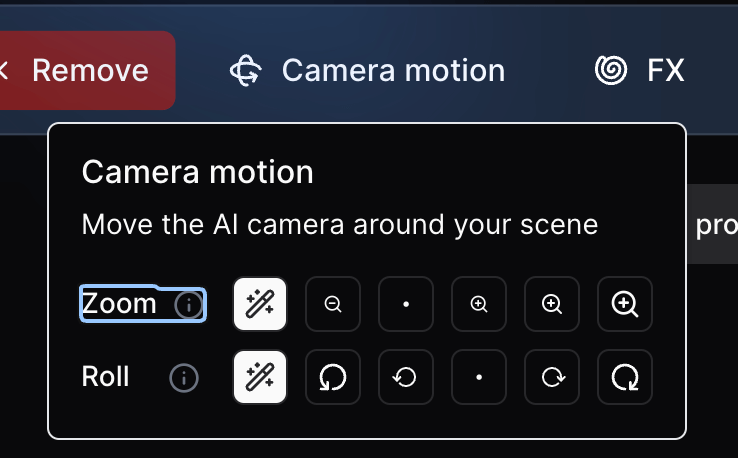
Task: Collapse the Camera motion popover button
Action: pos(367,71)
